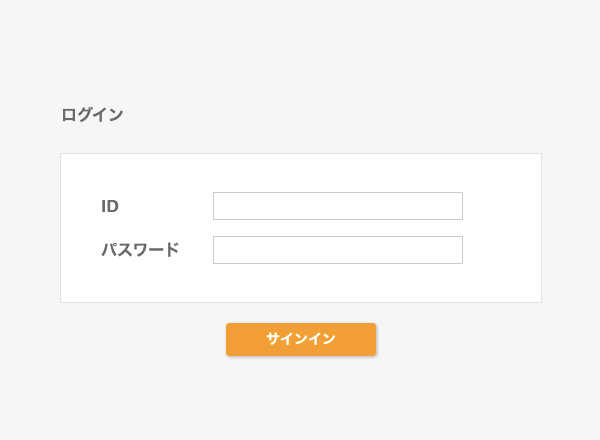Screen dimensions: 600x440
Task: Submit the login form with サインイン
Action: 300,339
